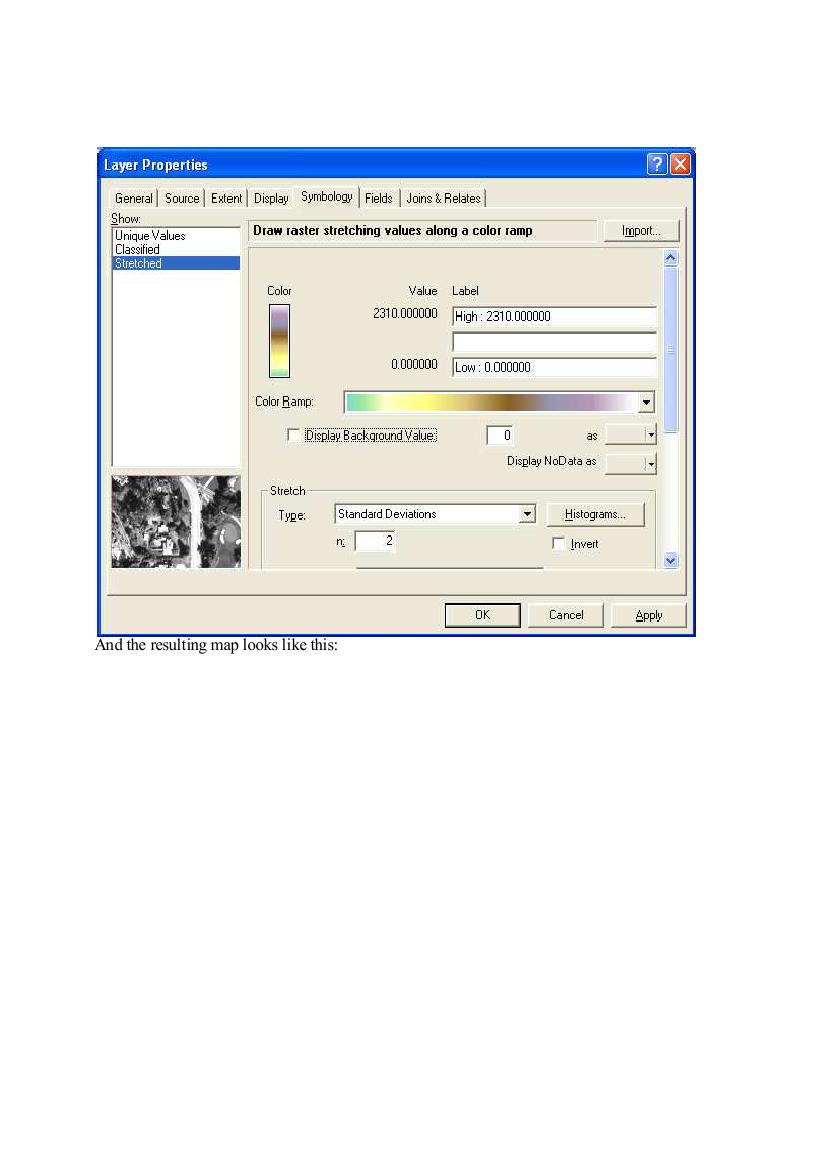Click the vertical color ramp swatch

279,341
